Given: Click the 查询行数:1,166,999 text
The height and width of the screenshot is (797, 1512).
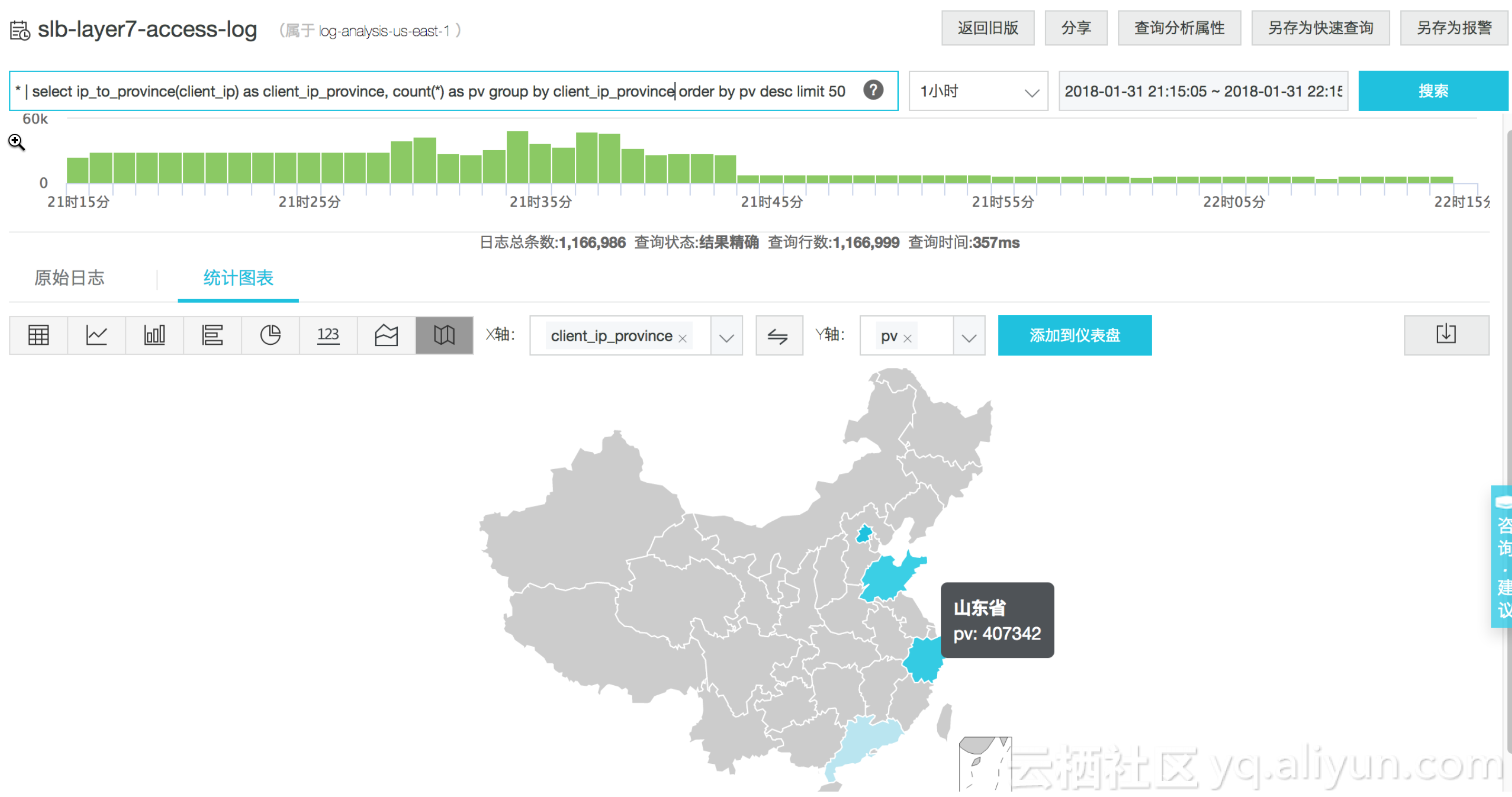Looking at the screenshot, I should click(833, 242).
